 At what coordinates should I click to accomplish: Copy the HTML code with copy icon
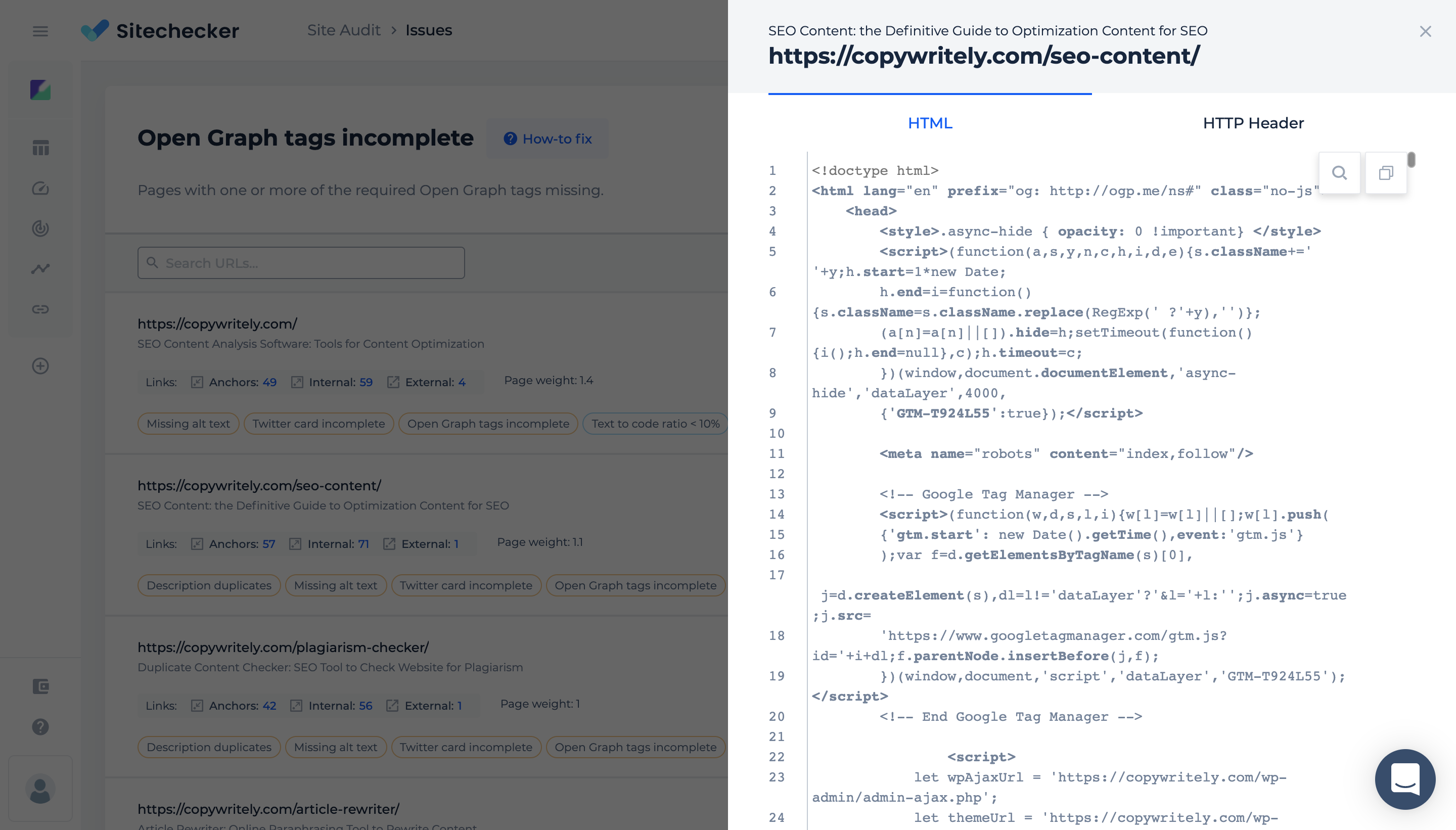coord(1386,173)
